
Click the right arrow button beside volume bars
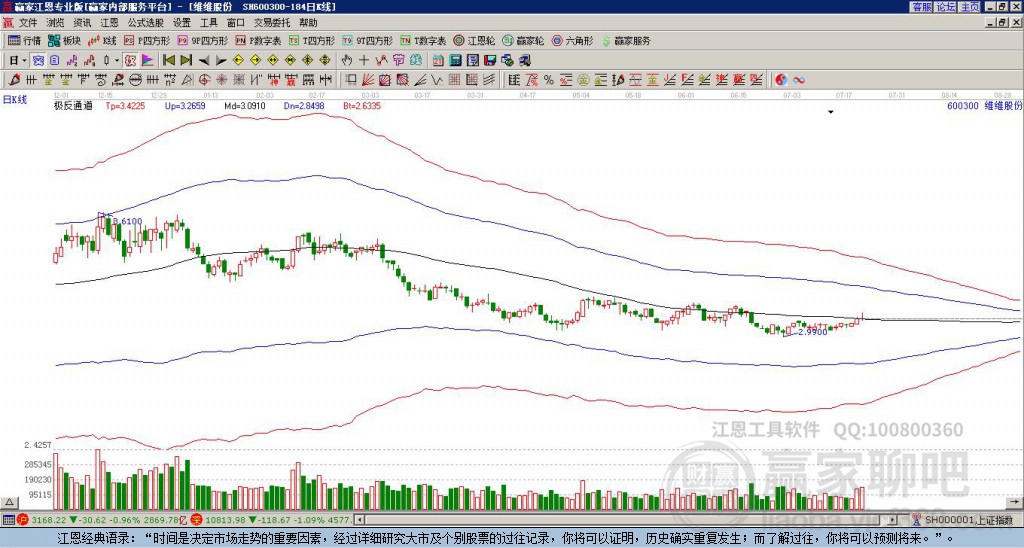[1014, 502]
